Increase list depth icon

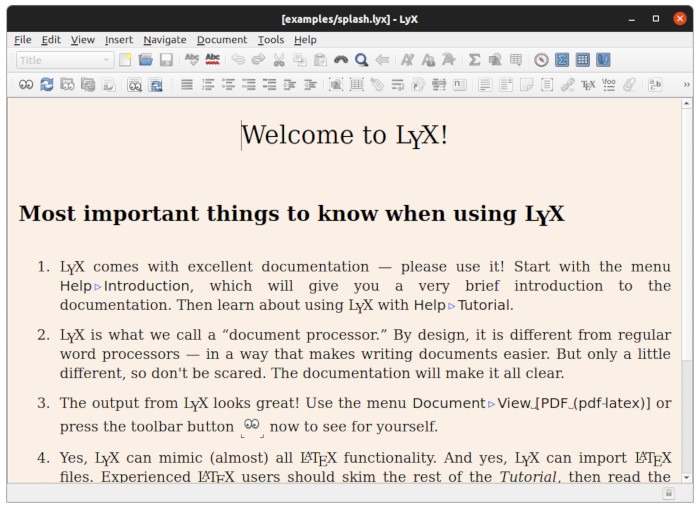coord(290,84)
